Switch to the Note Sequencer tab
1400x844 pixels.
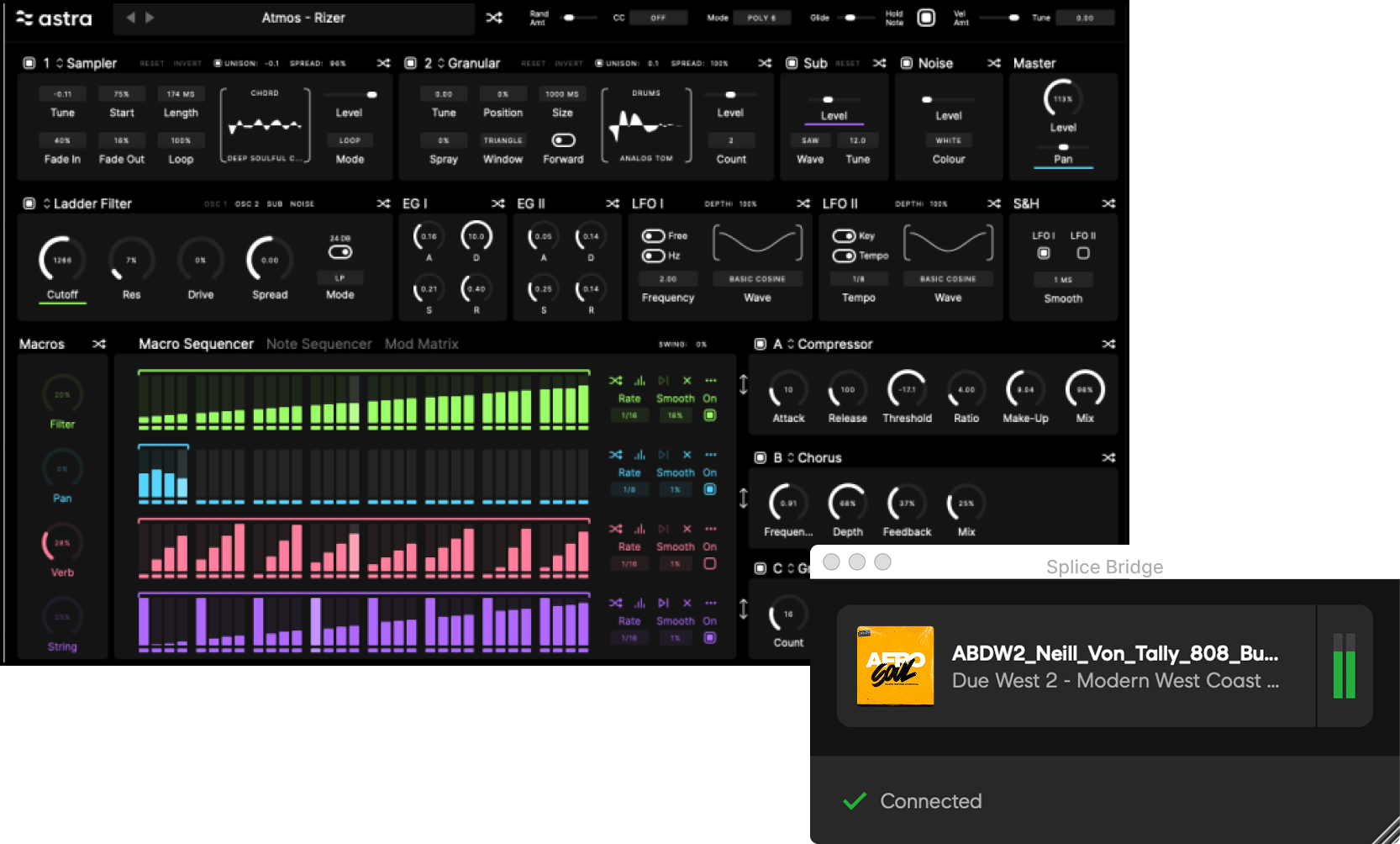[318, 344]
